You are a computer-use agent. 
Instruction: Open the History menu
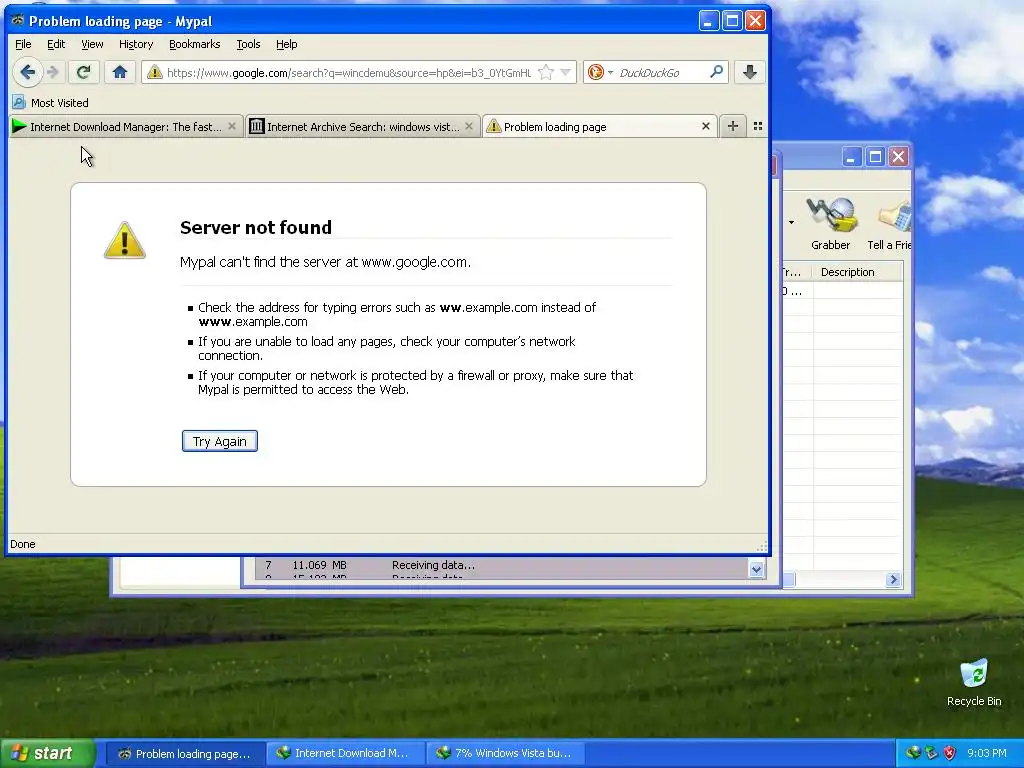click(x=136, y=44)
